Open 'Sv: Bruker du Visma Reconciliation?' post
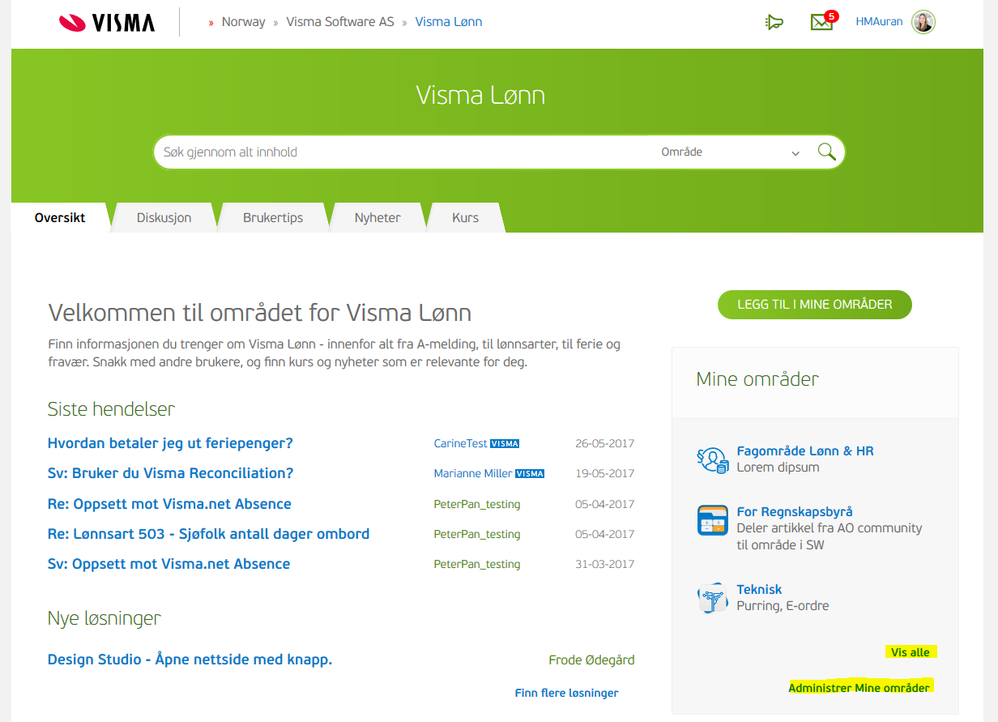Screen dimensions: 998x722 pyautogui.click(x=171, y=473)
